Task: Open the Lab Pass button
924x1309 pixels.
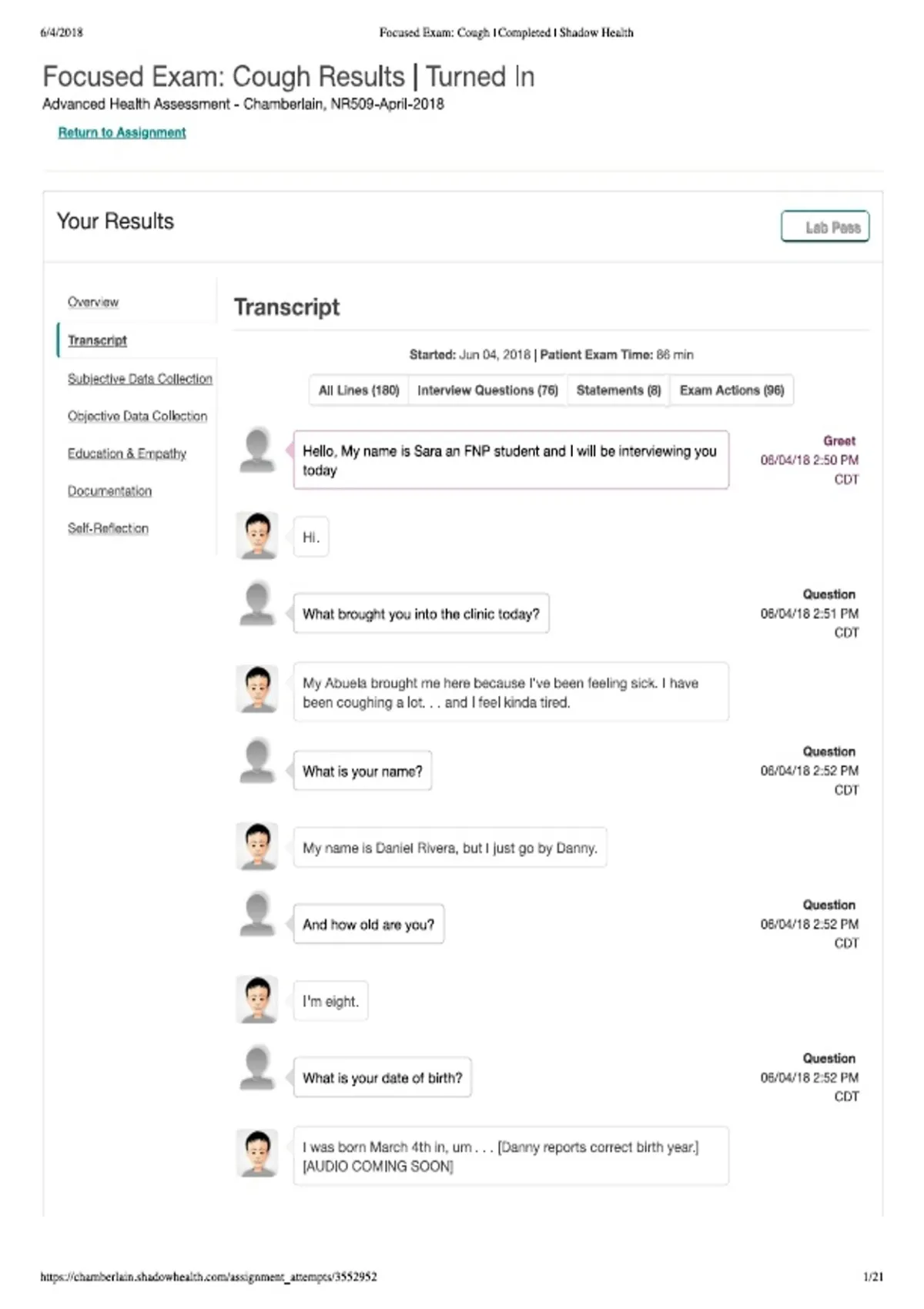Action: pos(825,227)
